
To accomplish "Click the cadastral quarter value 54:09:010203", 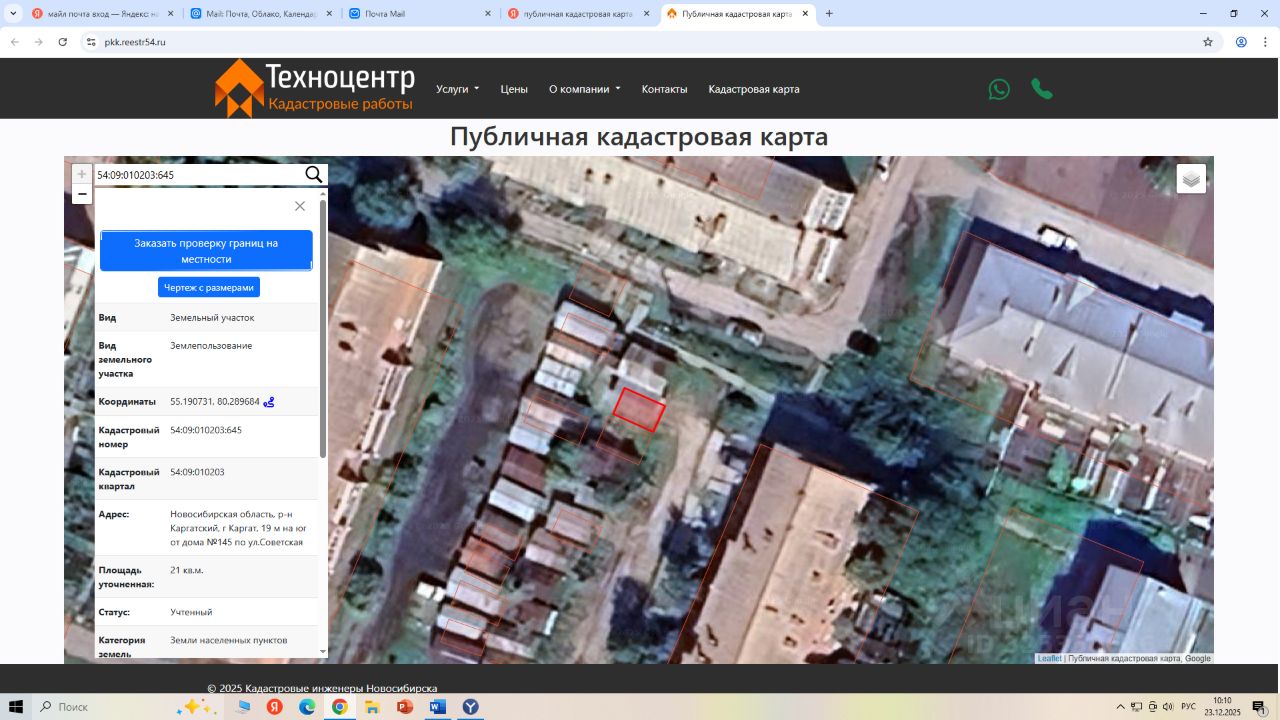I will (197, 472).
